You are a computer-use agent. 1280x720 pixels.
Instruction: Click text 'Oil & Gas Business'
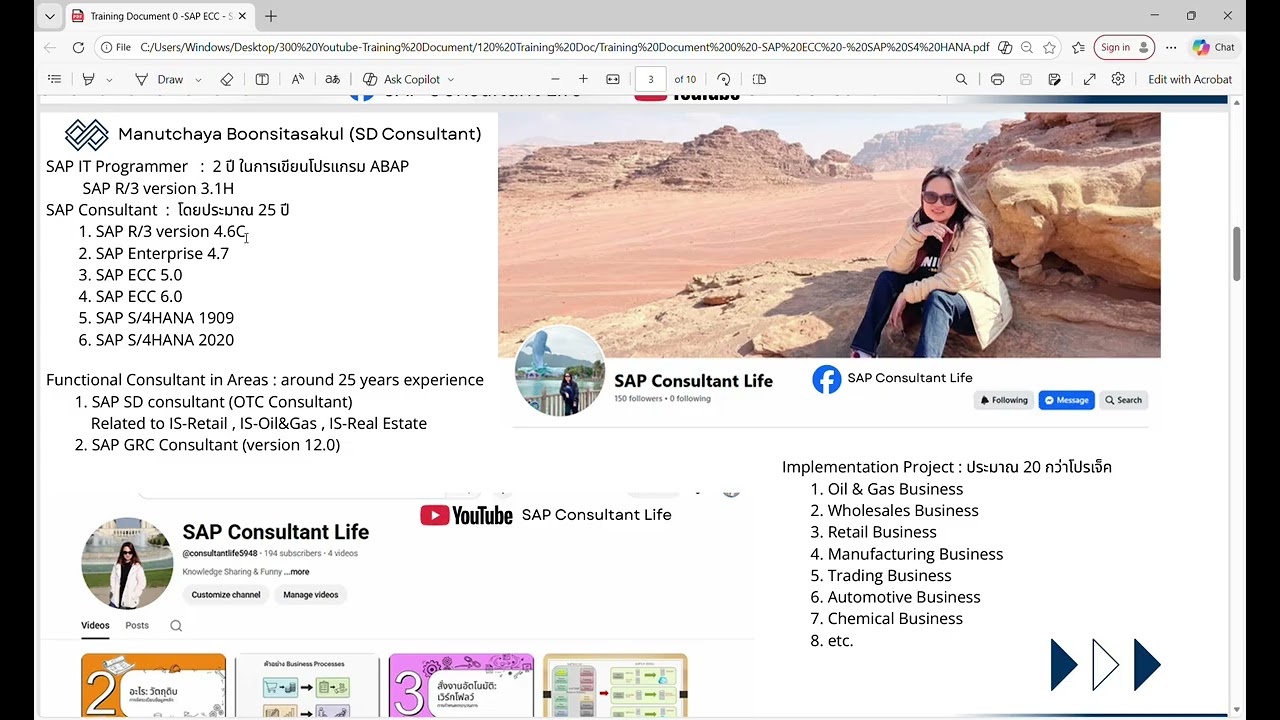point(895,489)
